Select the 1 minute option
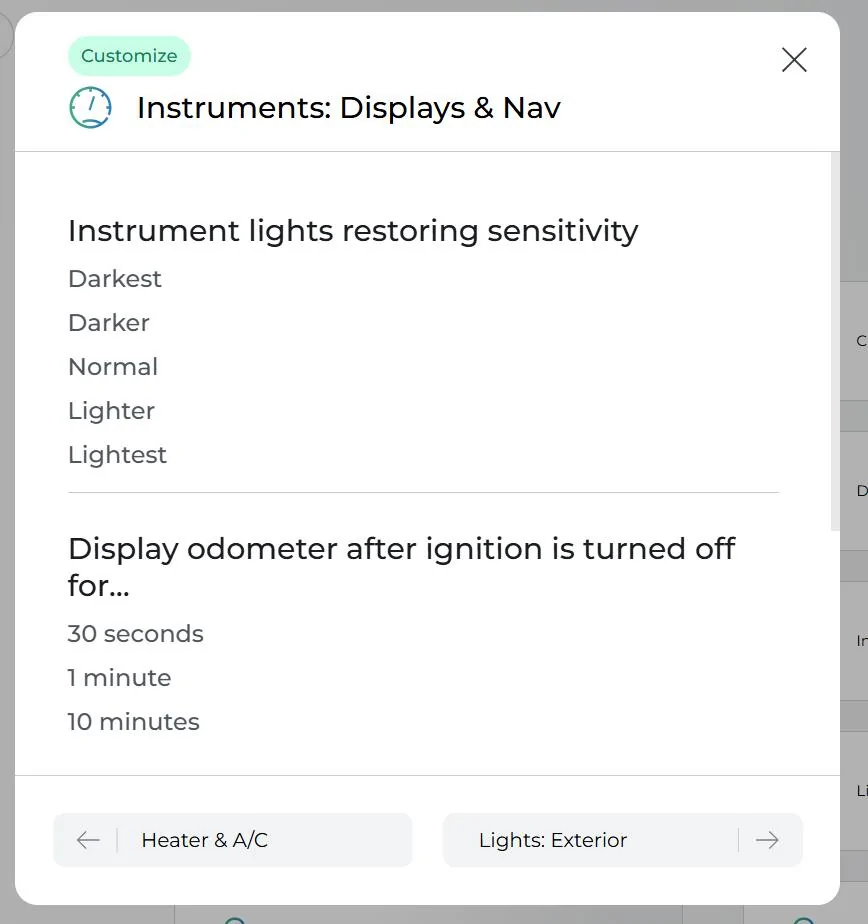868x924 pixels. coord(119,678)
